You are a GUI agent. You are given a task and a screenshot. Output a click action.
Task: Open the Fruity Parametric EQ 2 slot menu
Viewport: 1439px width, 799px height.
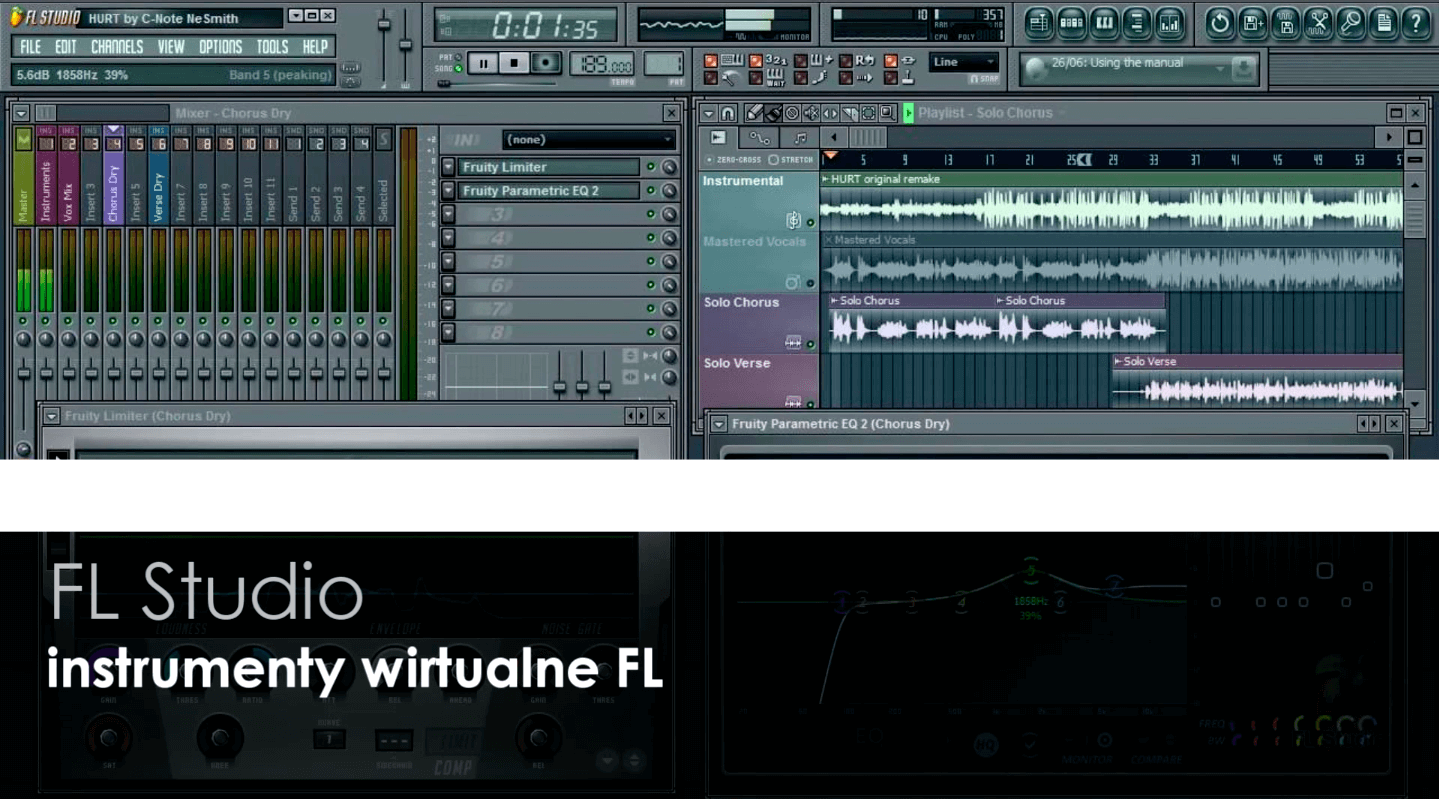(448, 191)
